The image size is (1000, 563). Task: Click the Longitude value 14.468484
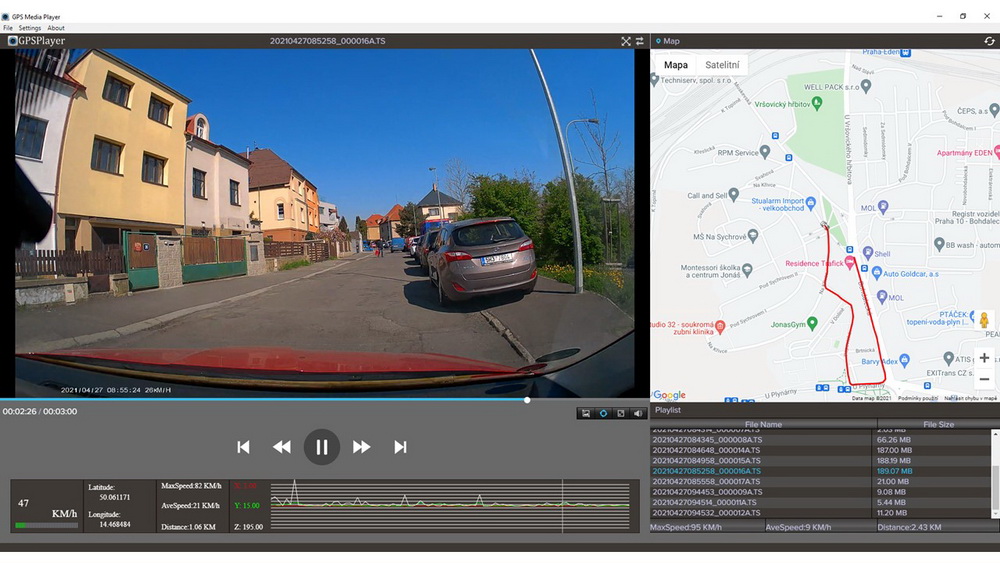(114, 524)
